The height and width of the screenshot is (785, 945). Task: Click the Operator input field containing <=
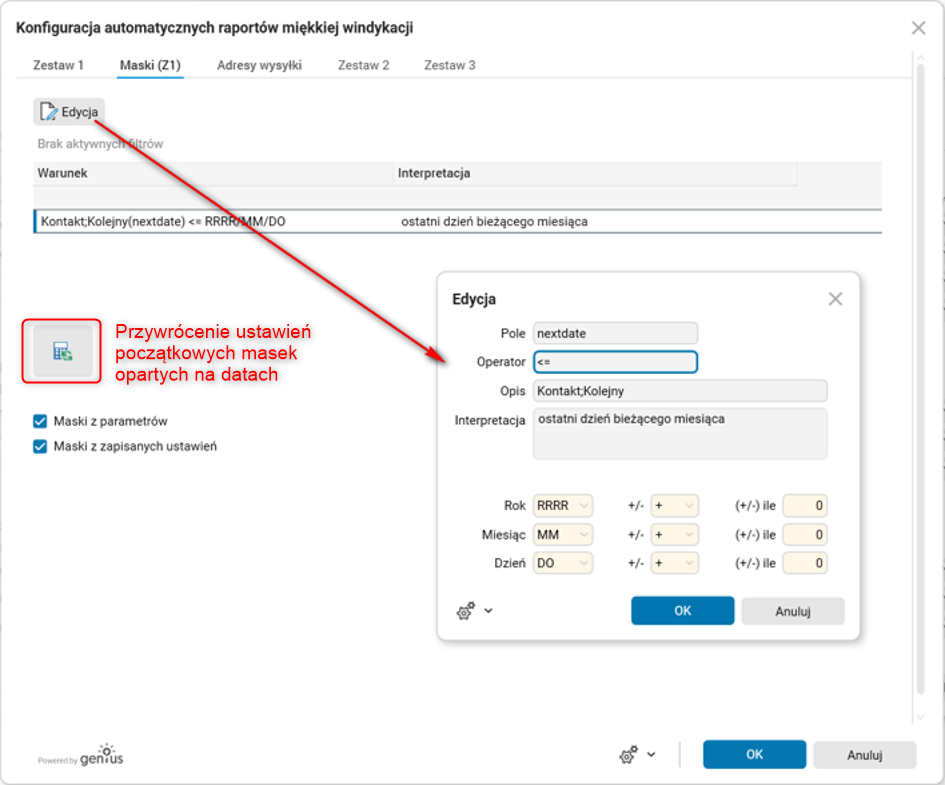613,361
